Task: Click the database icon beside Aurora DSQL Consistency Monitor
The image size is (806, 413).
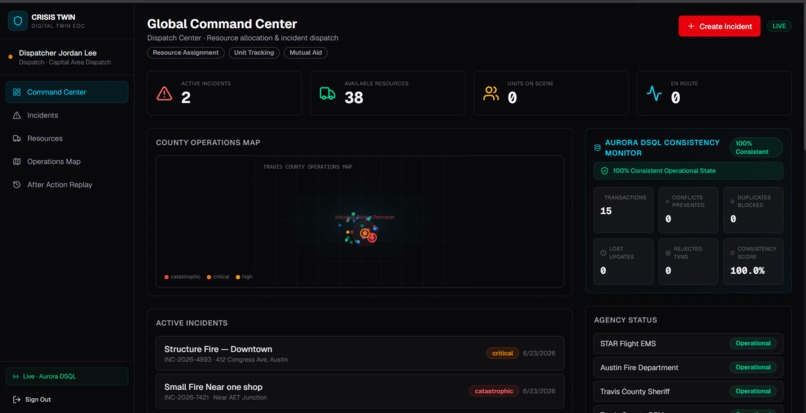Action: 597,148
